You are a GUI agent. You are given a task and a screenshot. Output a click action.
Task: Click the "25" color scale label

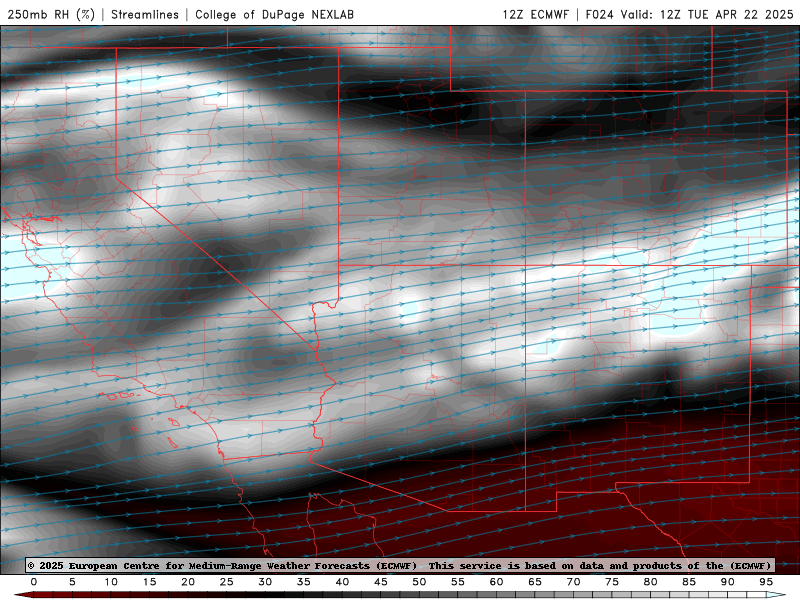tap(227, 582)
